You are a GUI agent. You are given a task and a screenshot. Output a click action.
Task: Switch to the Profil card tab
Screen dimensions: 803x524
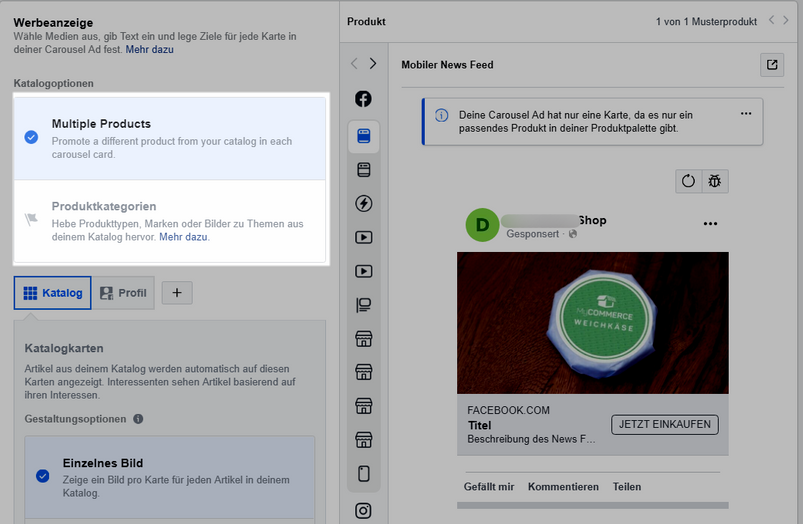point(124,293)
